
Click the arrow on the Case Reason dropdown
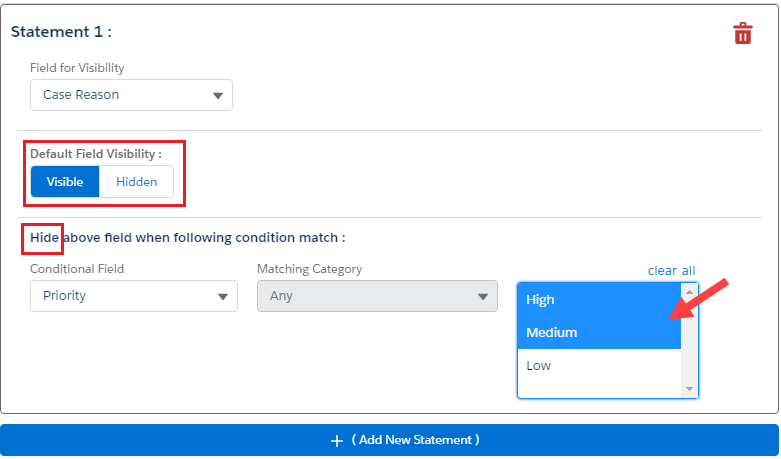(218, 96)
